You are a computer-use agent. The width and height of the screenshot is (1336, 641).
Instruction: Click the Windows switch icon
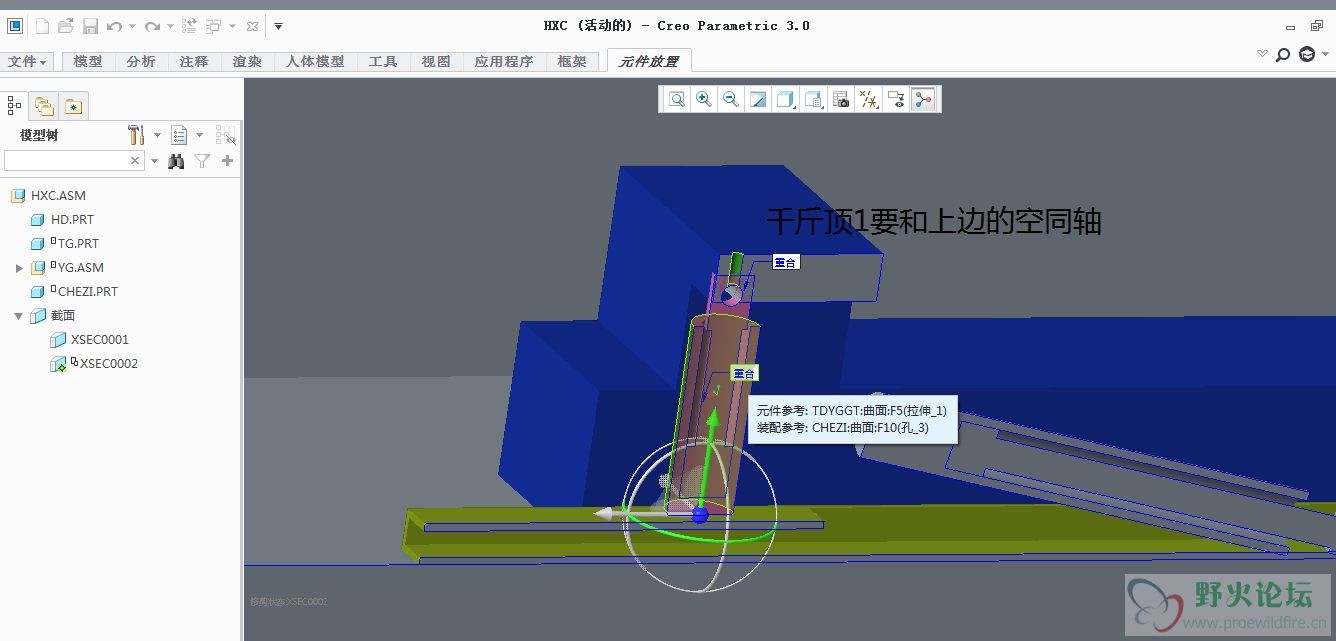214,26
